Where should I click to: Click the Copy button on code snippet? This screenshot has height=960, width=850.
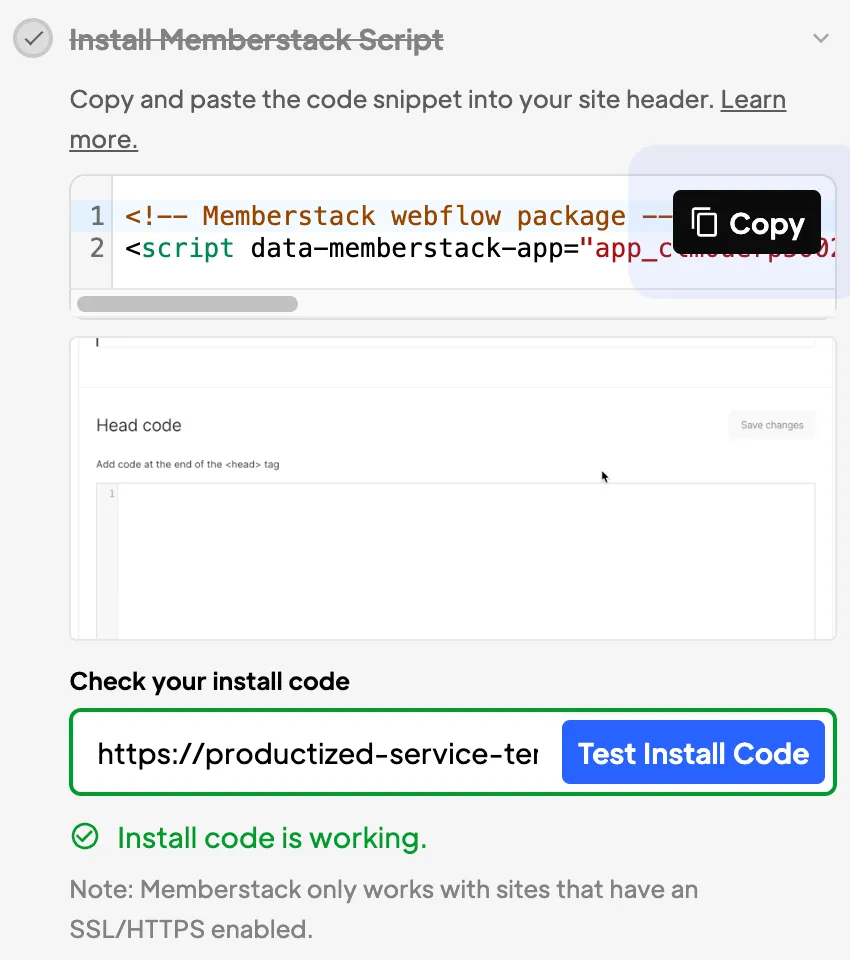[x=747, y=223]
